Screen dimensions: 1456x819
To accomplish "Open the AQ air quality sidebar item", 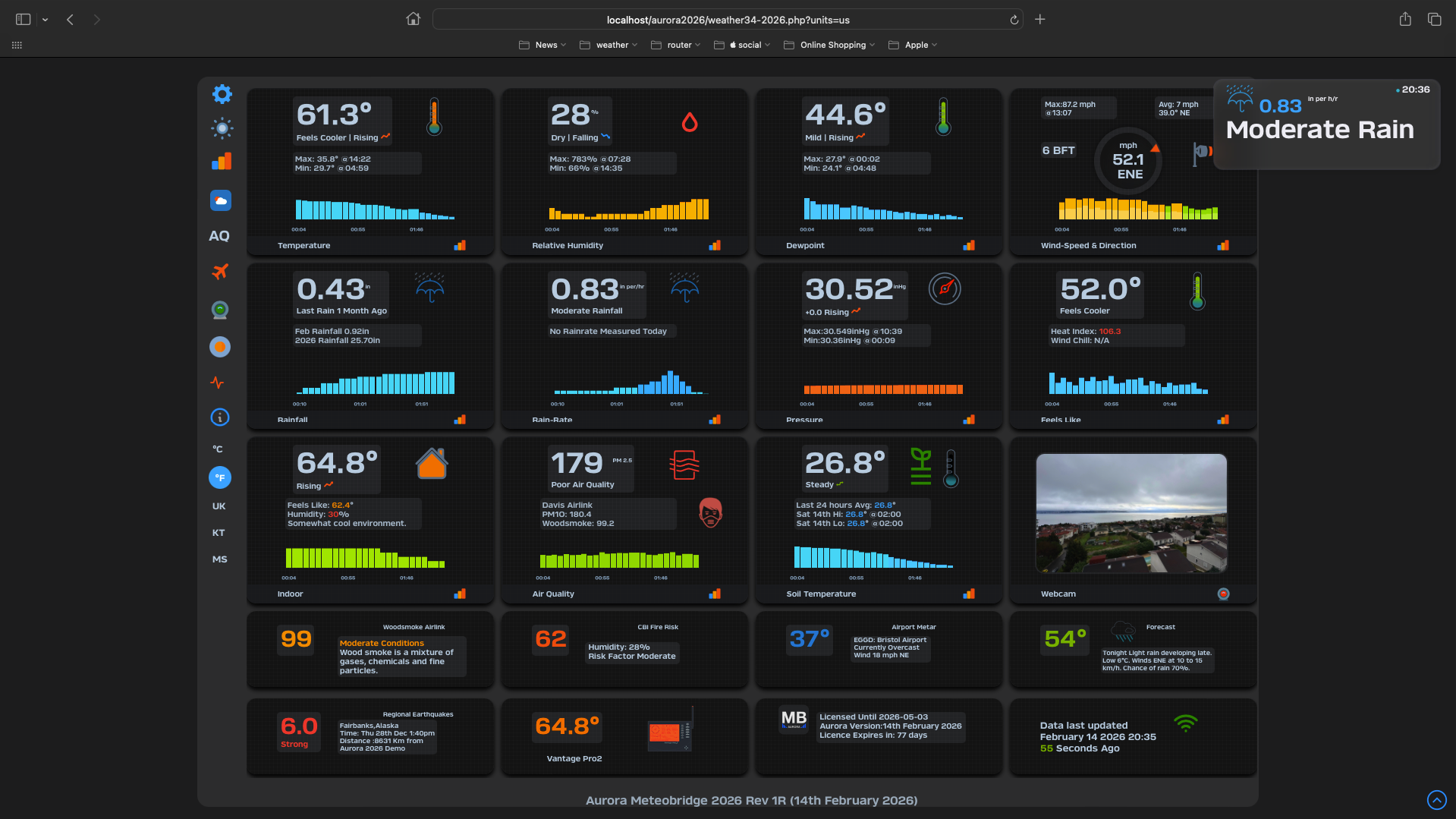I will tap(219, 236).
